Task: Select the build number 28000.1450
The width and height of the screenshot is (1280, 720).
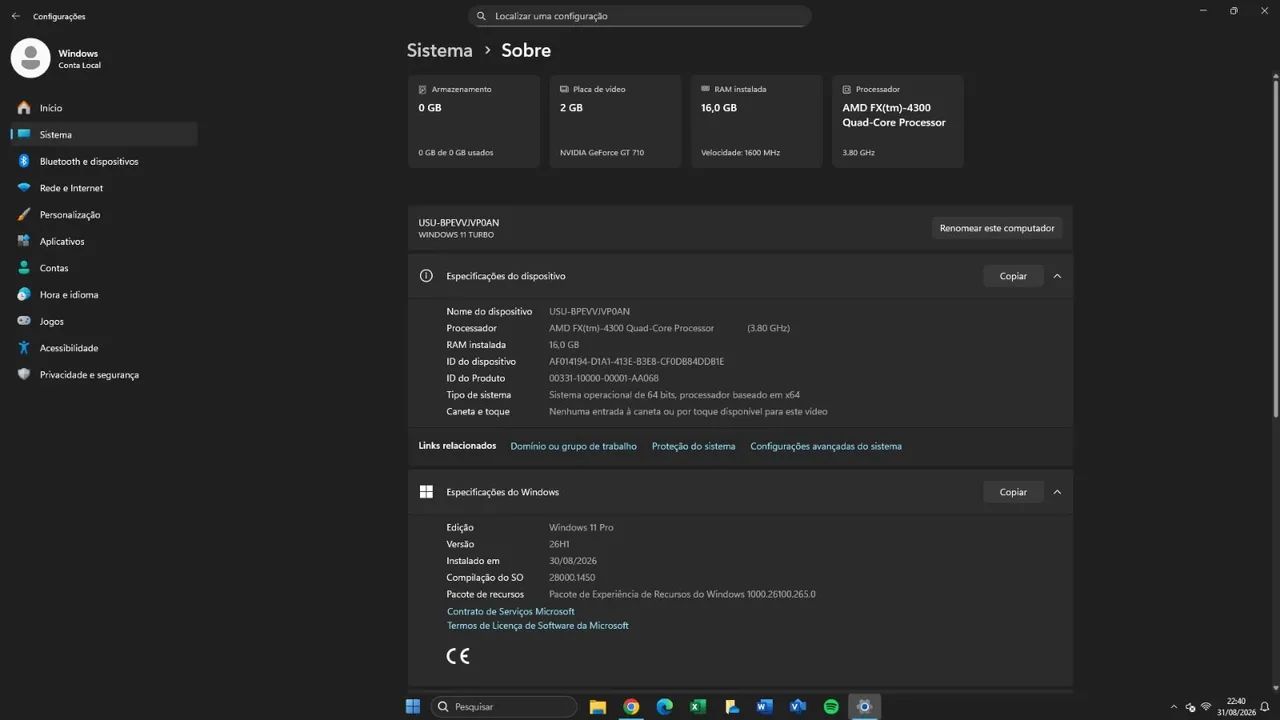Action: coord(572,578)
